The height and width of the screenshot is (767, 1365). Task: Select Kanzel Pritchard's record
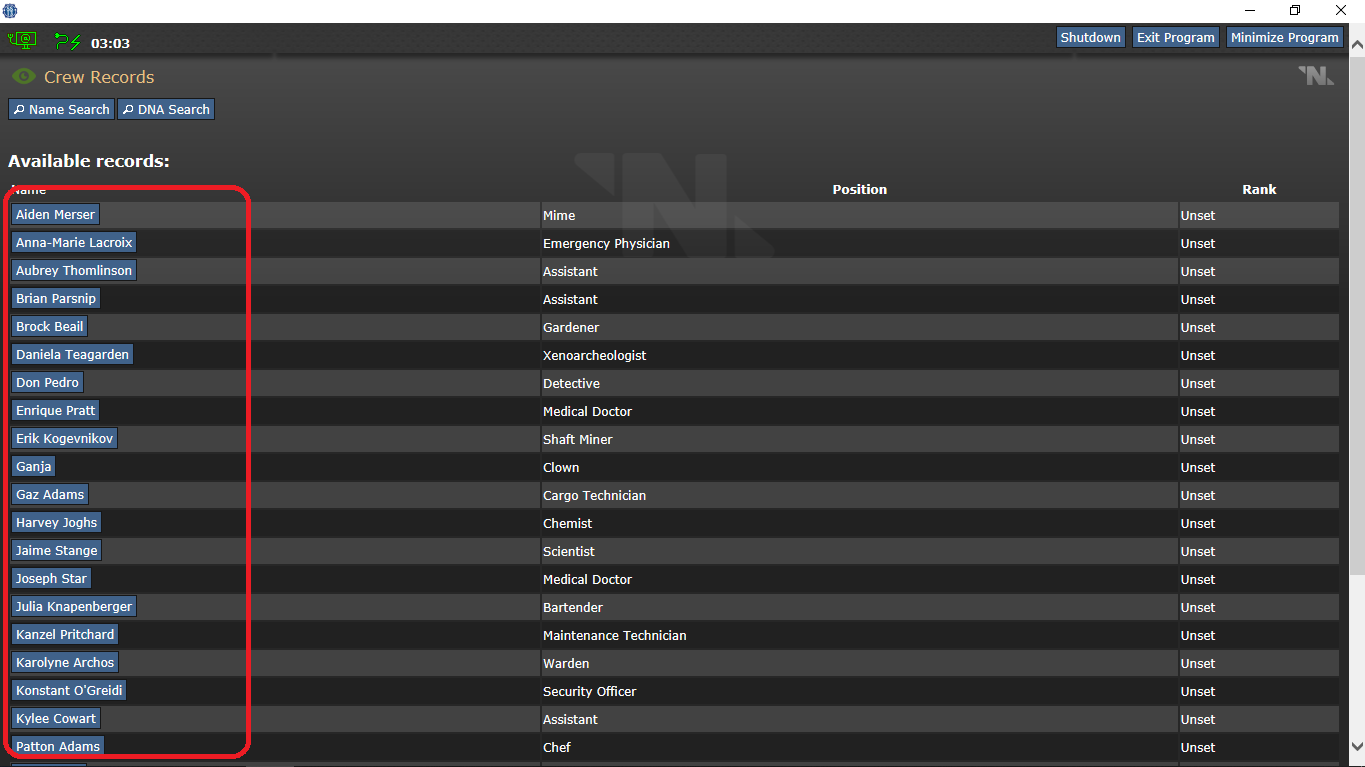[65, 634]
